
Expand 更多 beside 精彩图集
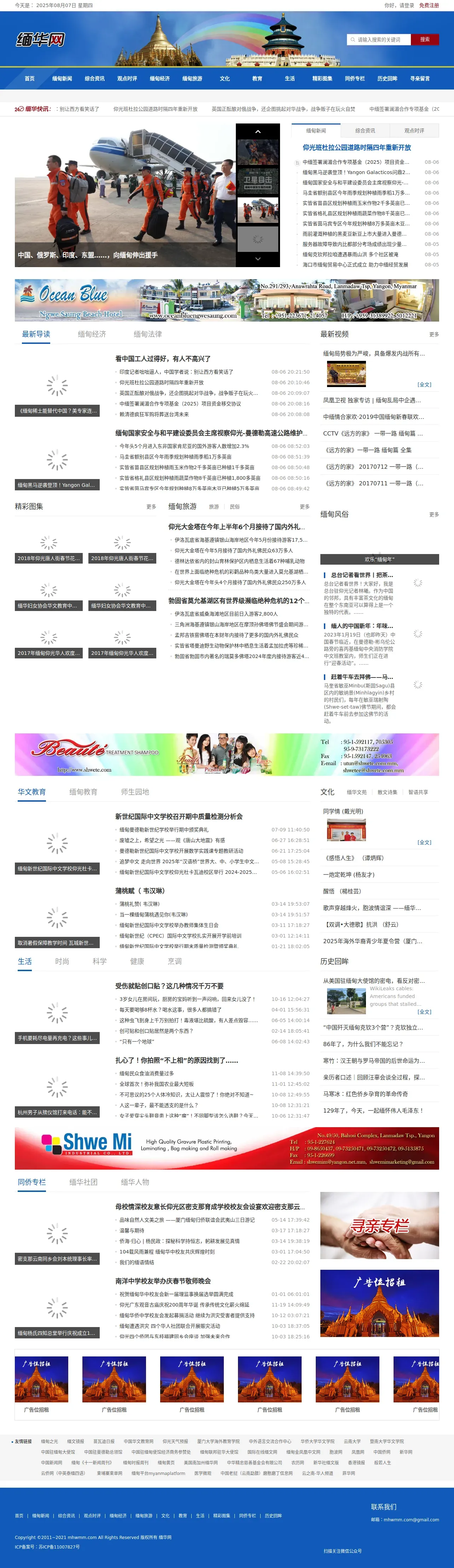[151, 506]
